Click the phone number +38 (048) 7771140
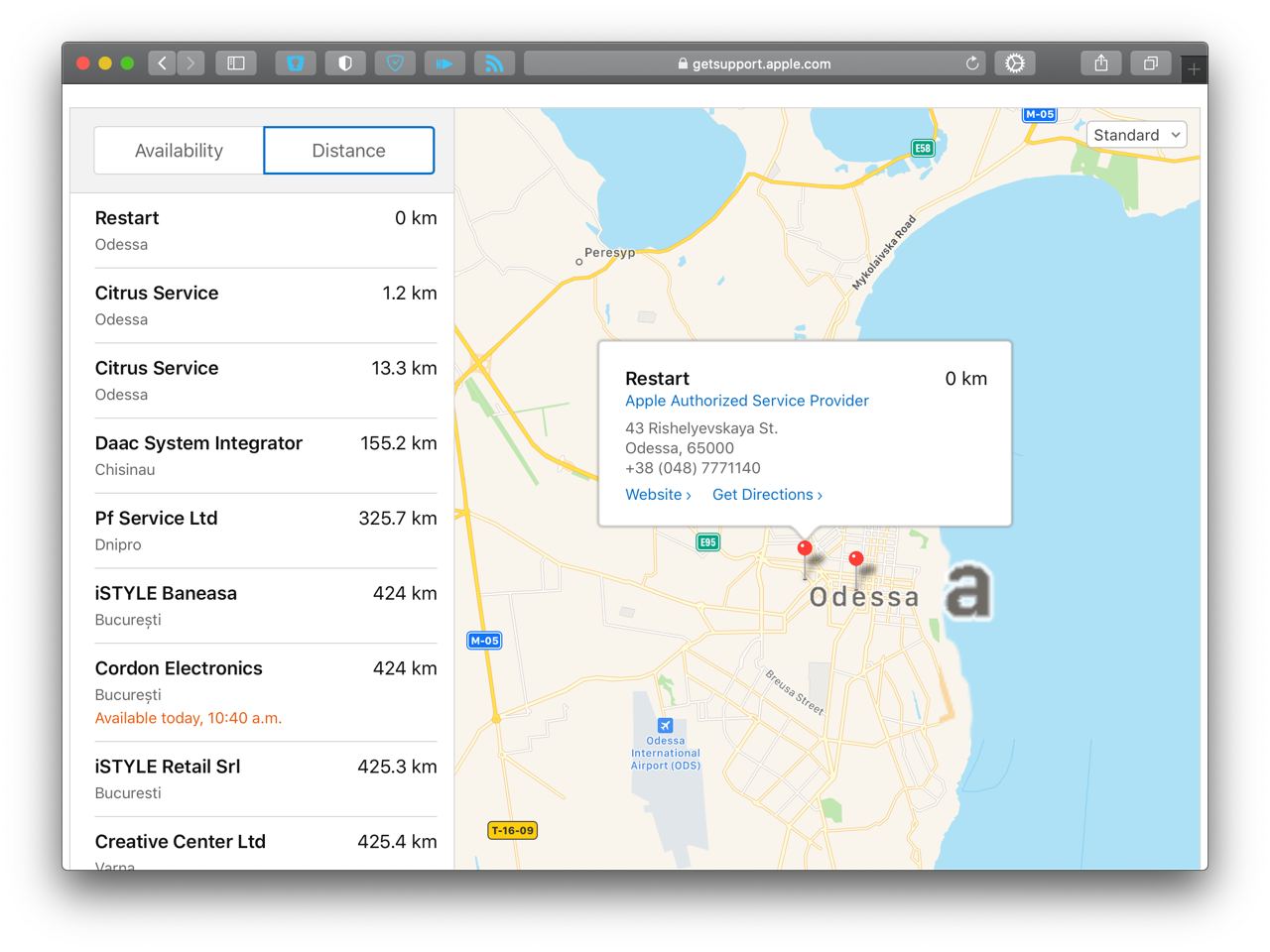 tap(693, 468)
